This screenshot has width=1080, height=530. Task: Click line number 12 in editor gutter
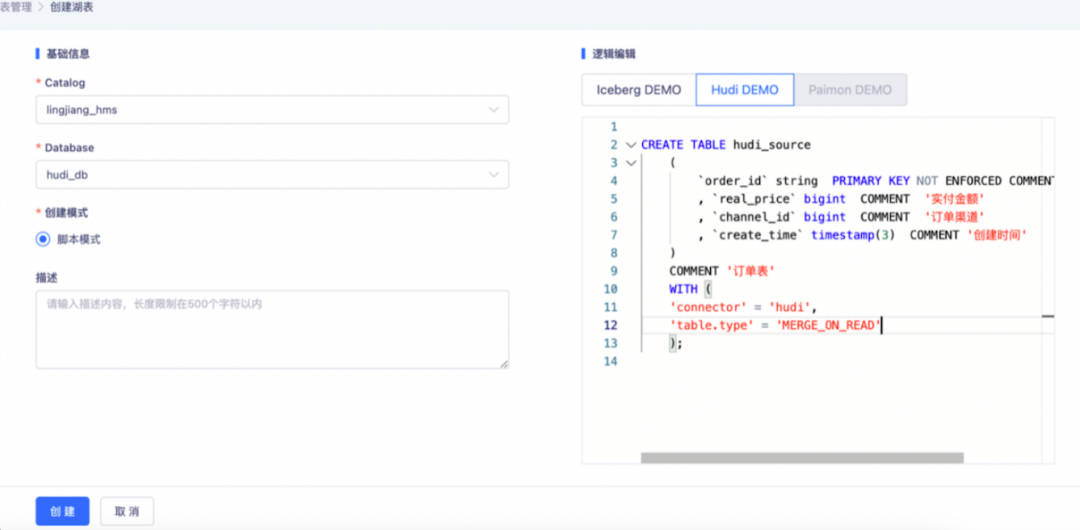610,325
